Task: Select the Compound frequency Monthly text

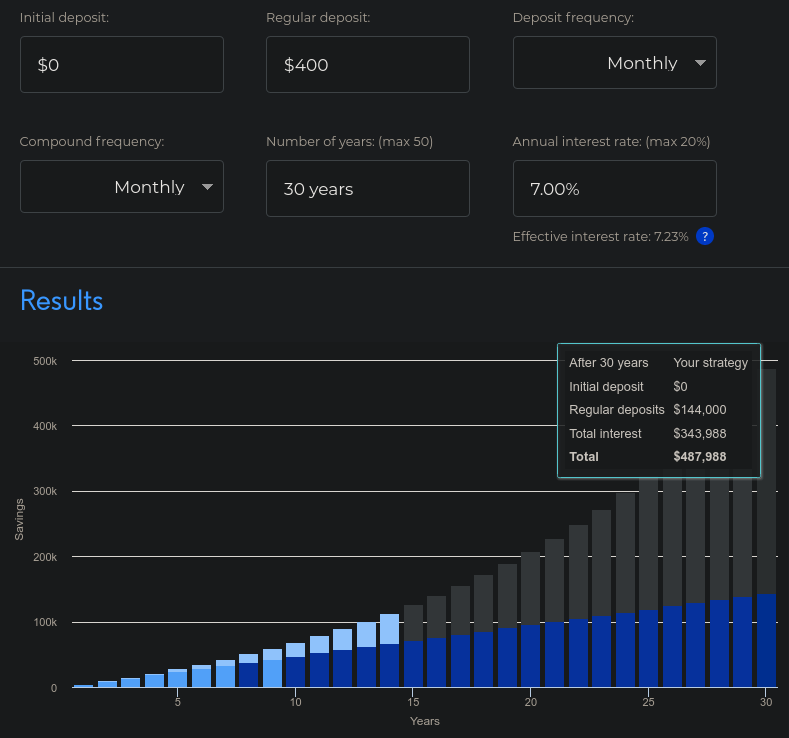Action: click(149, 187)
